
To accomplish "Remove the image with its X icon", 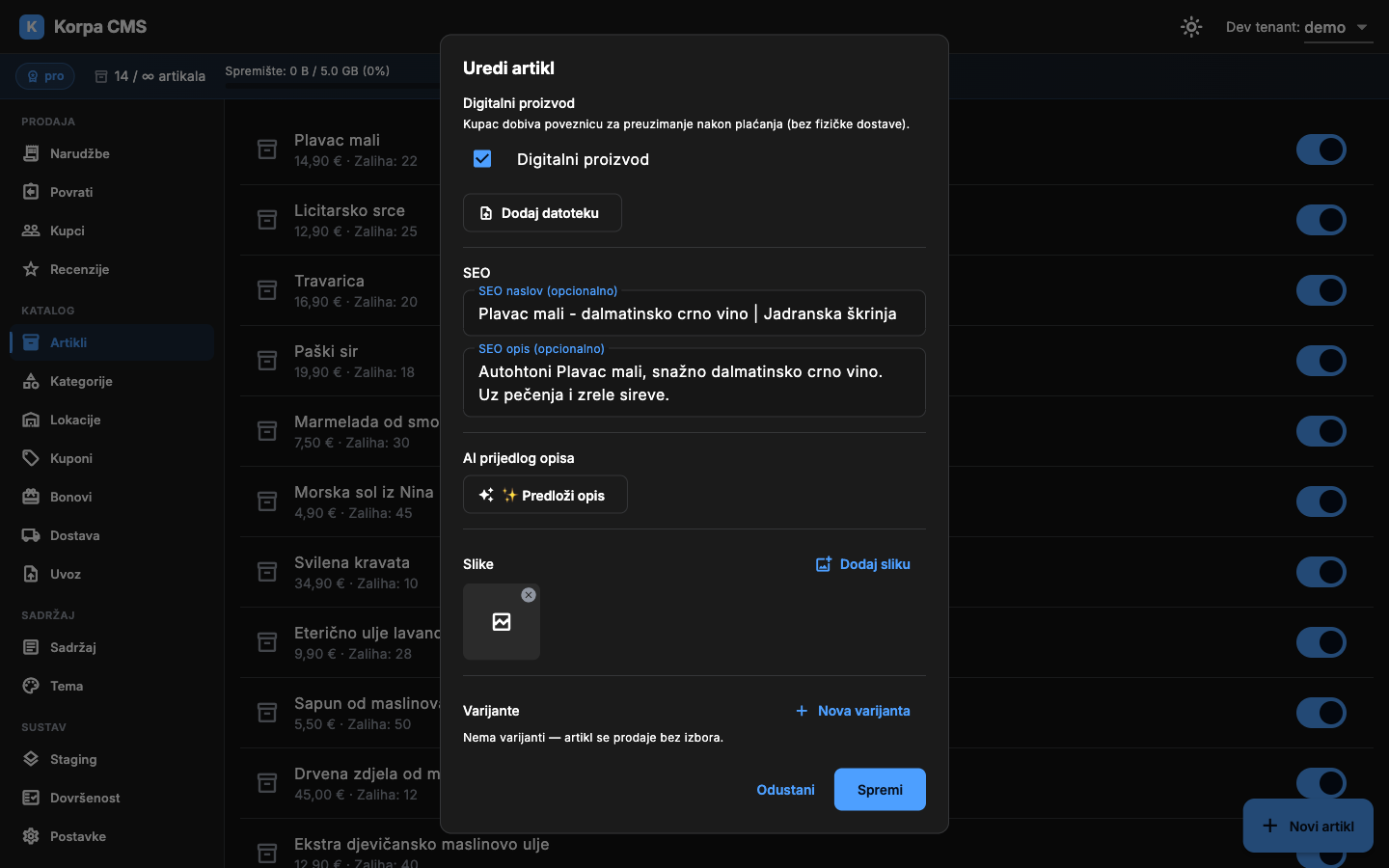I will 529,595.
